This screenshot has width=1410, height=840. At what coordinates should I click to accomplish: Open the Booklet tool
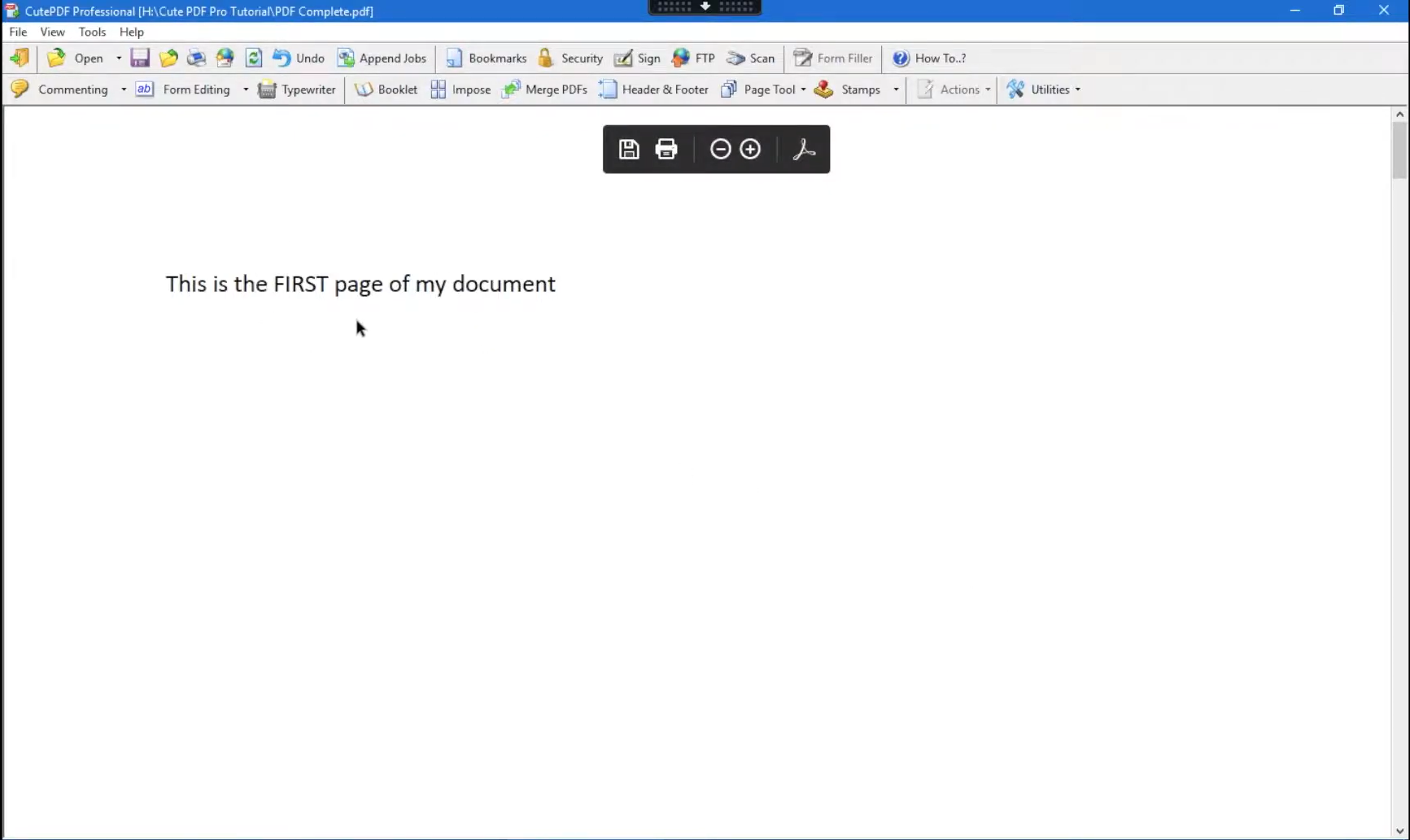point(386,89)
